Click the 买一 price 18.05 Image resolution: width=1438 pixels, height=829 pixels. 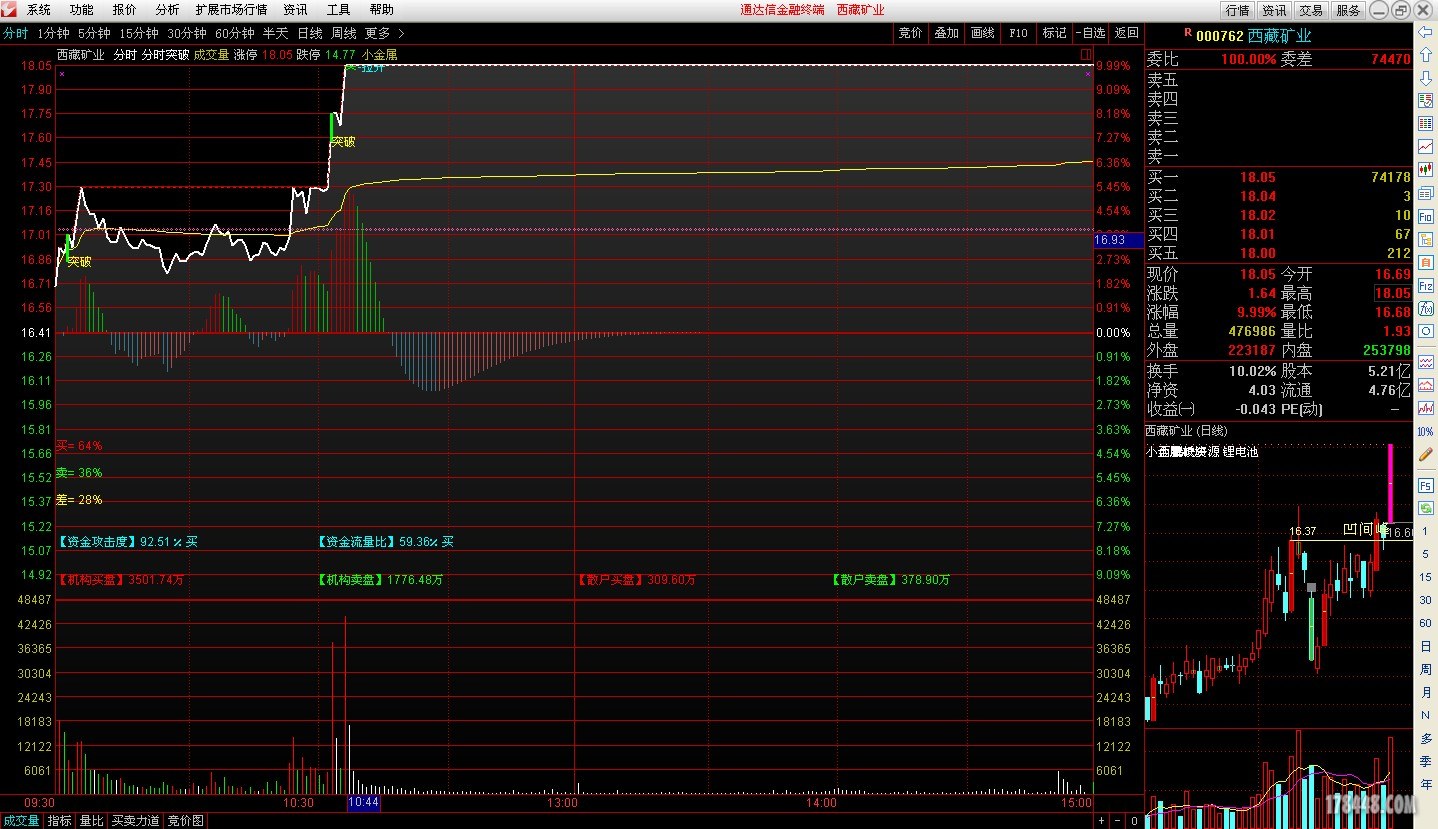point(1258,177)
